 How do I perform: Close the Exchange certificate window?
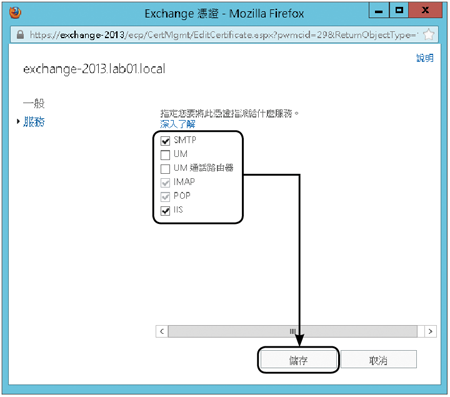tap(425, 11)
